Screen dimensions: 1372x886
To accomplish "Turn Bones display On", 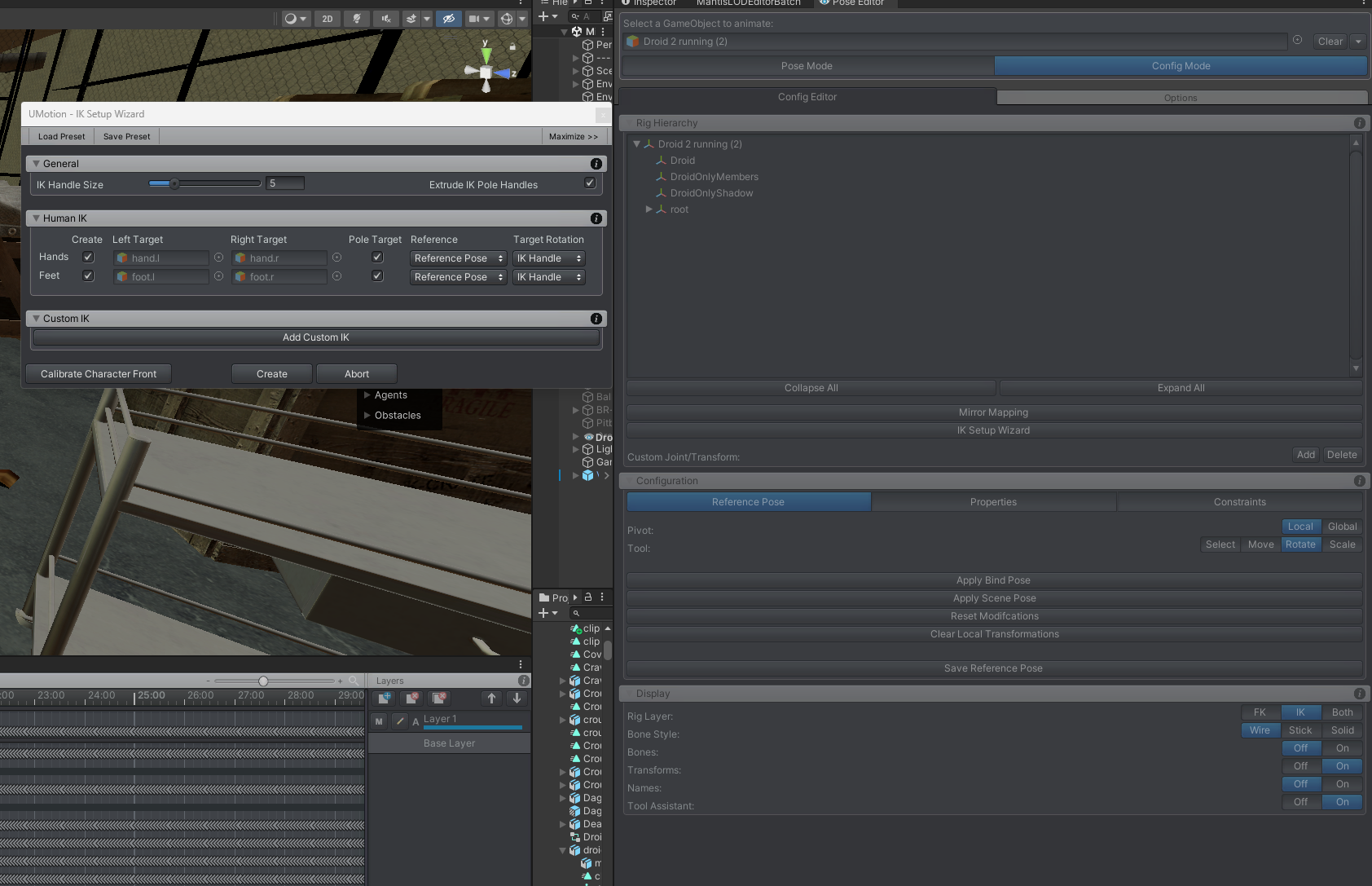I will pyautogui.click(x=1342, y=748).
